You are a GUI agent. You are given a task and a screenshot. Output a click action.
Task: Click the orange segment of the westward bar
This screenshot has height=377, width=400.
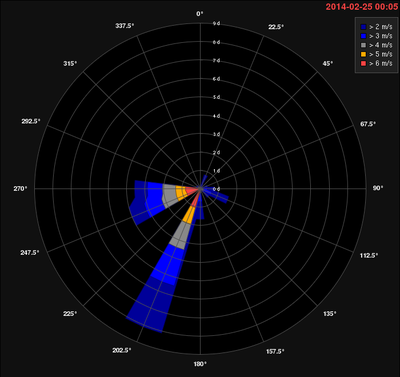click(x=181, y=193)
